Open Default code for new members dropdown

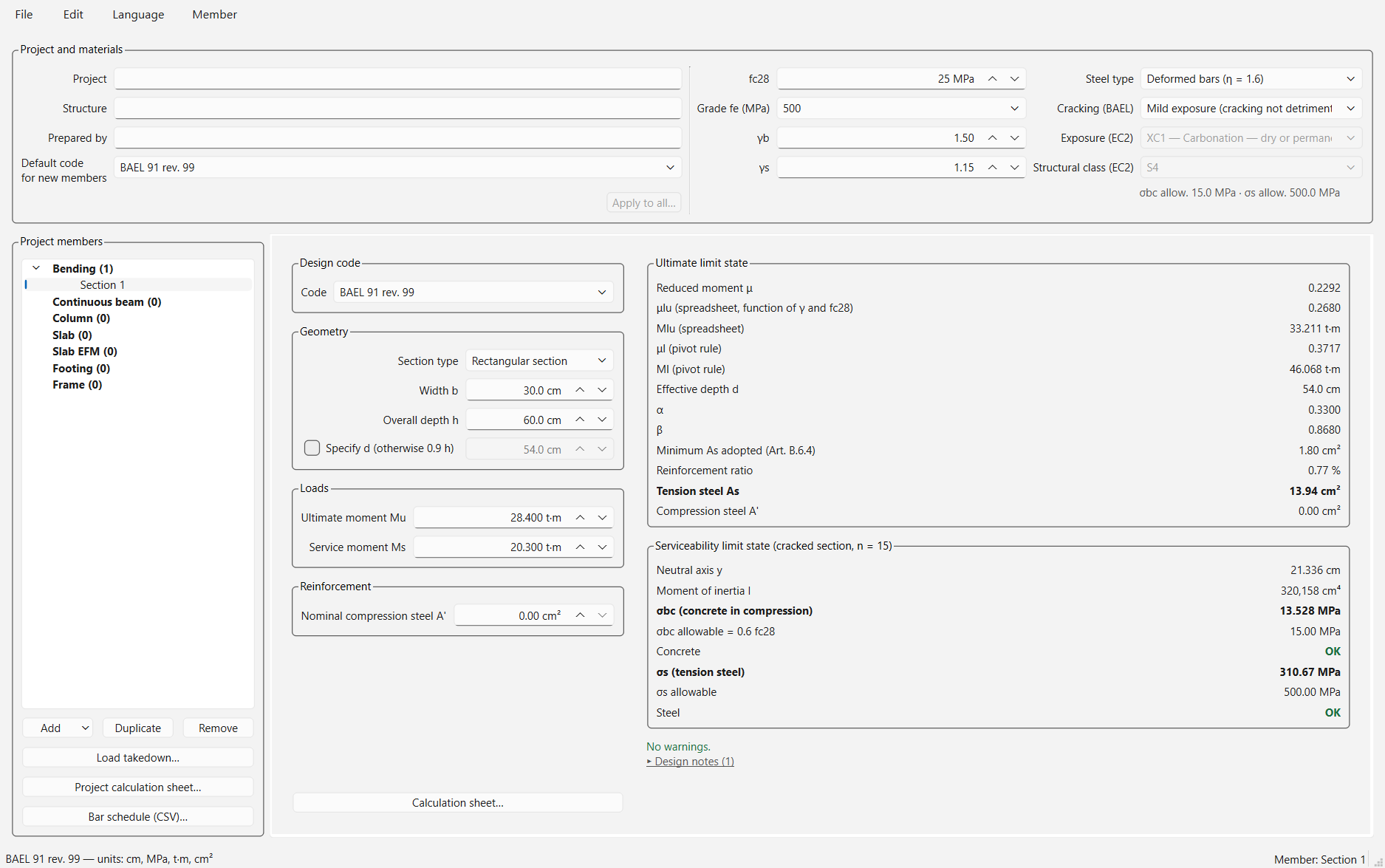(x=397, y=168)
